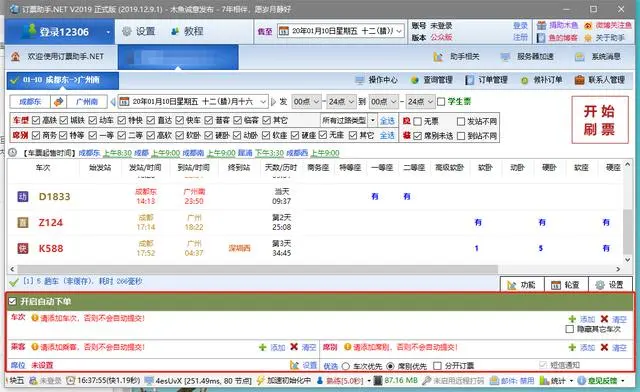This screenshot has width=640, height=392.
Task: Open 候补订单 icon
Action: coord(525,80)
